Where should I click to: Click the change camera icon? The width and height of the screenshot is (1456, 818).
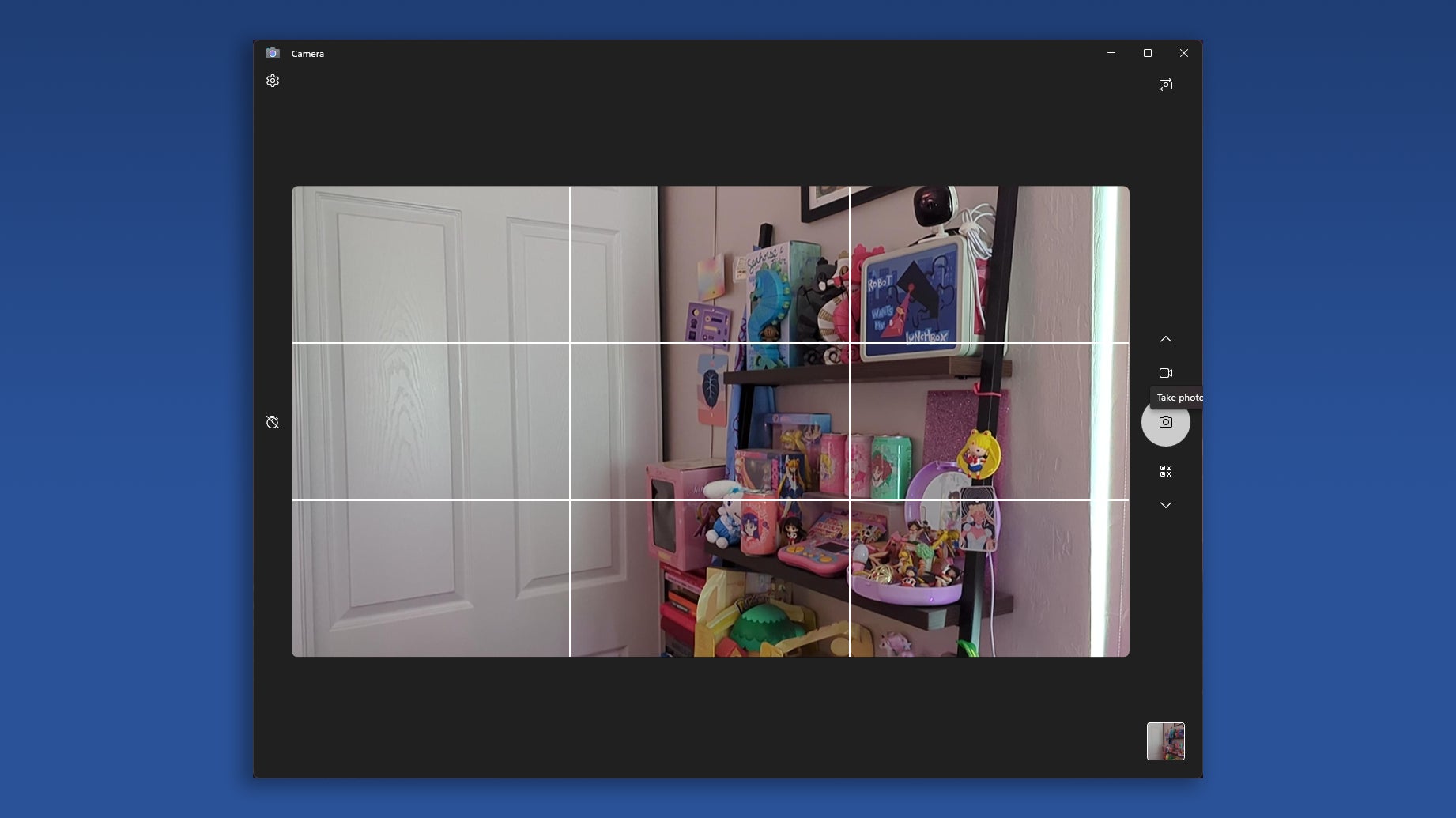point(1165,85)
